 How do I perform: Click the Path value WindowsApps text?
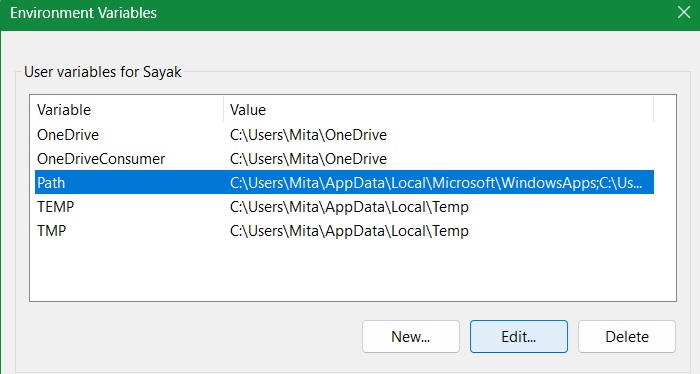(548, 183)
